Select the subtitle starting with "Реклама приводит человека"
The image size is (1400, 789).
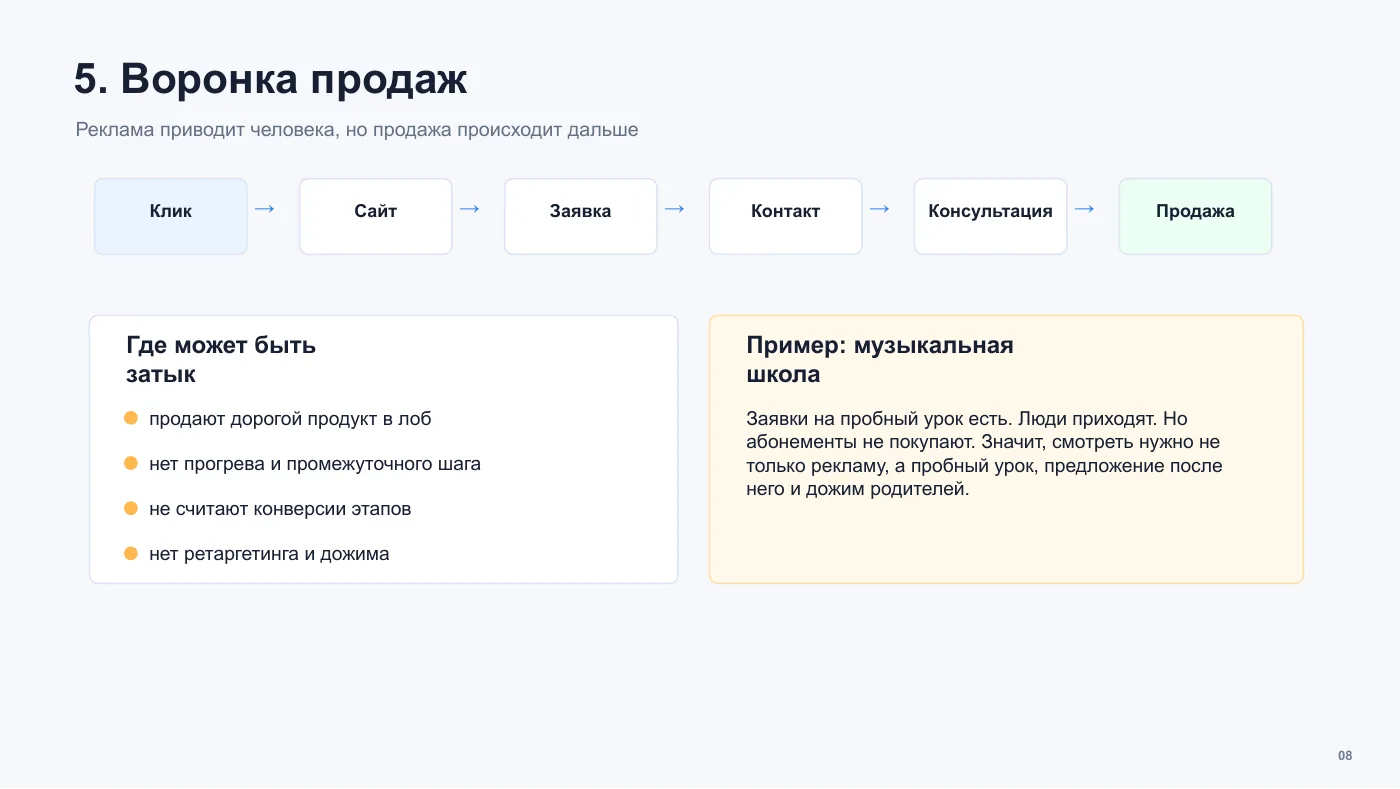(357, 130)
